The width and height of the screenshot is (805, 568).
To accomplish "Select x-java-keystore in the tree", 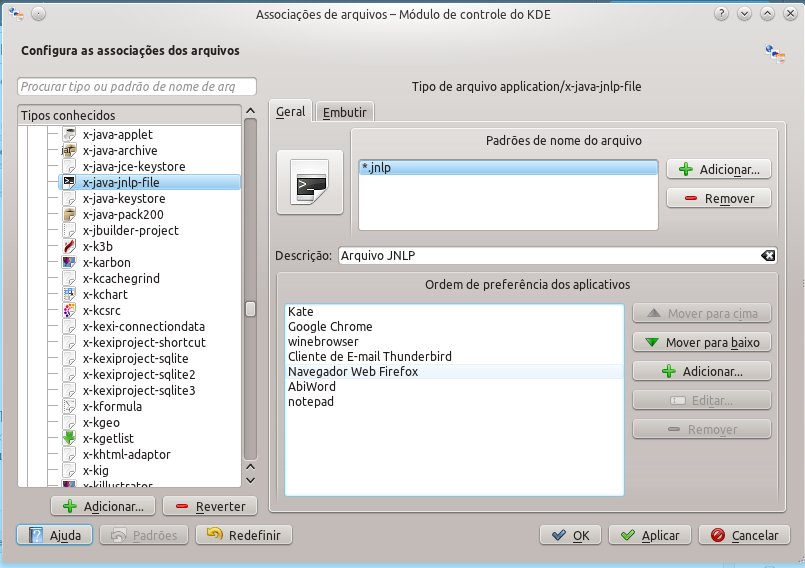I will pyautogui.click(x=124, y=198).
